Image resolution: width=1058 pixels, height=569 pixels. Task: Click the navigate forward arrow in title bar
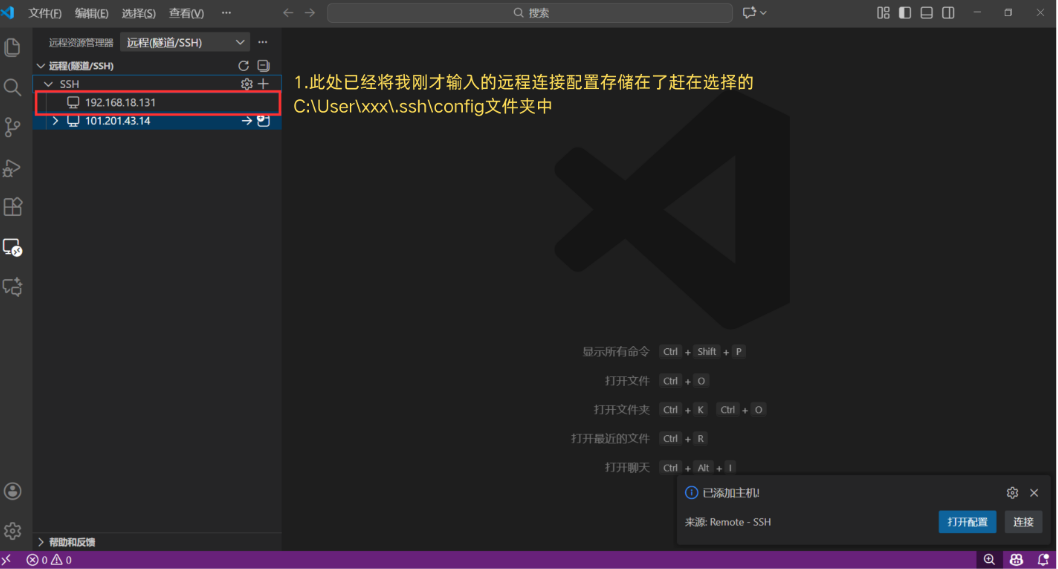(310, 13)
